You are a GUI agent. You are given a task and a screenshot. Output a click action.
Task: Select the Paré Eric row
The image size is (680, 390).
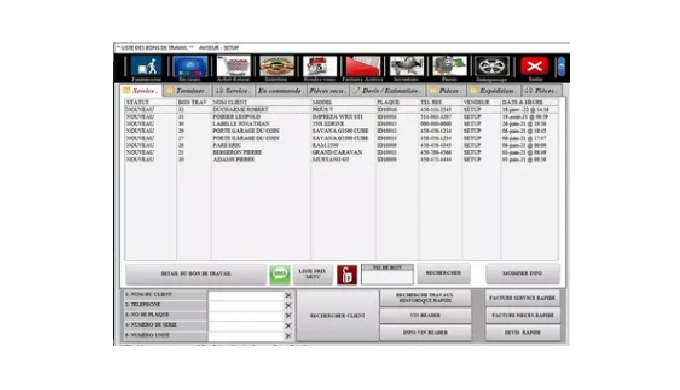pos(342,145)
